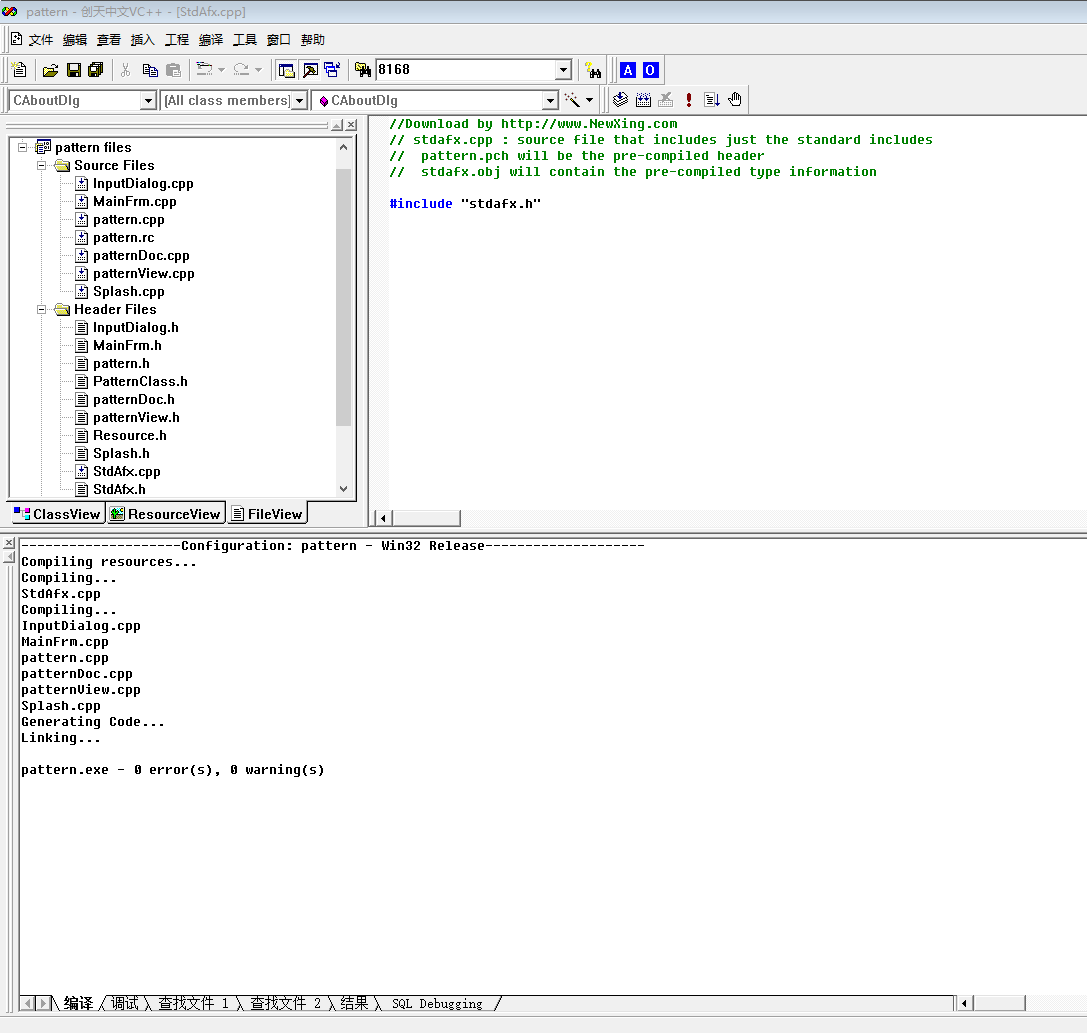1087x1033 pixels.
Task: Collapse the Source Files folder
Action: tap(43, 165)
